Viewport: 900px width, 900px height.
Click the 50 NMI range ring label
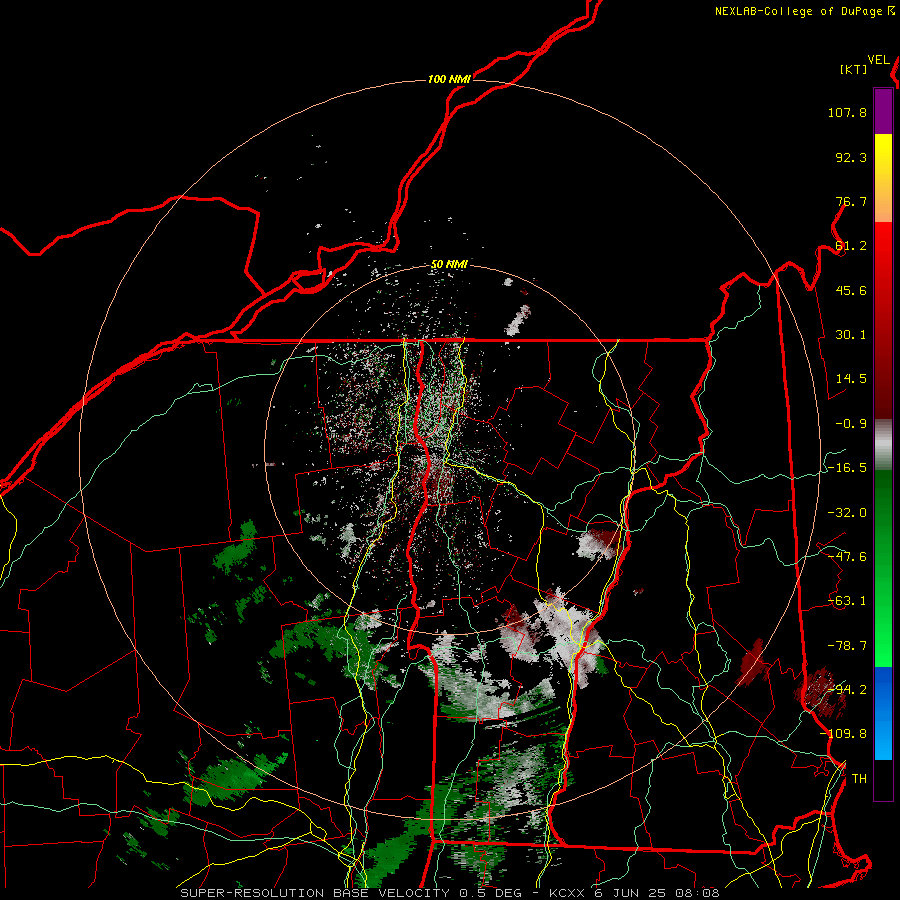449,265
